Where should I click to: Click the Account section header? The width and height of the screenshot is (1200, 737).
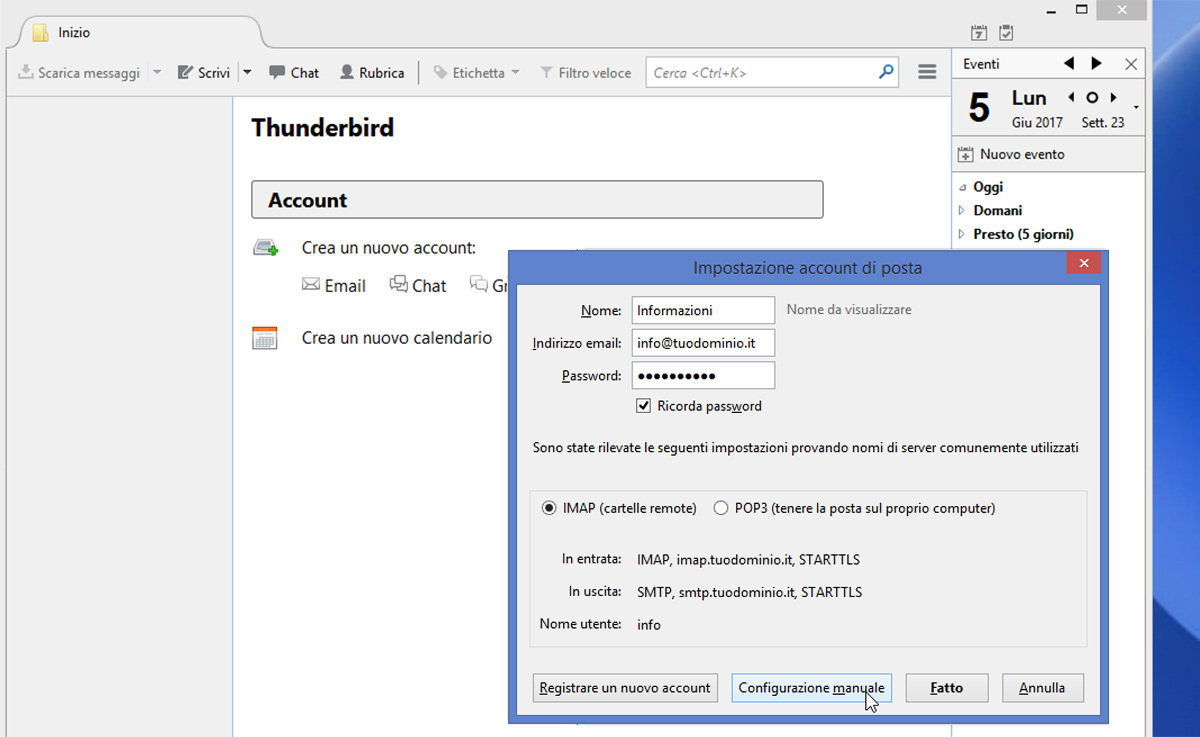tap(537, 200)
